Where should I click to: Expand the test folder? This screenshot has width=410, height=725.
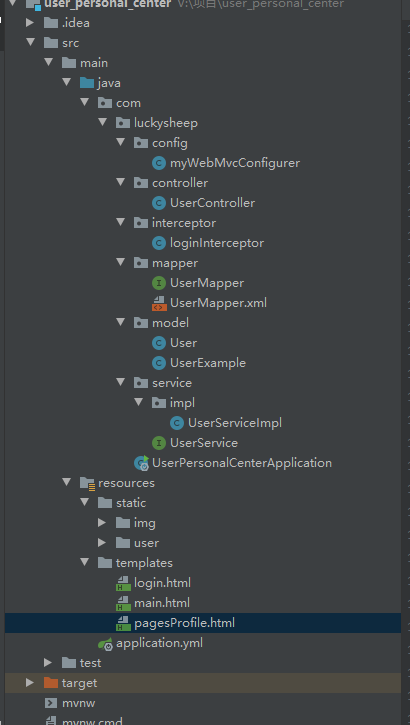(48, 663)
